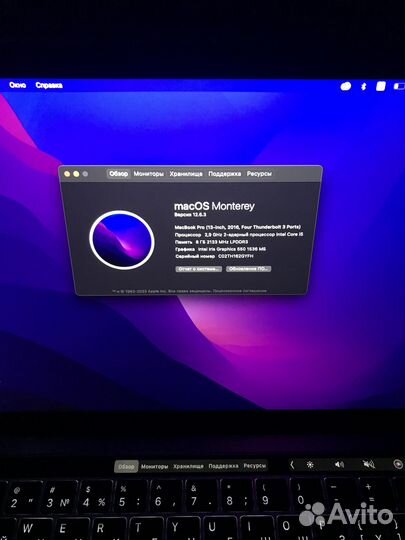405x540 pixels.
Task: Switch to the Поддержка tab in window
Action: [x=225, y=174]
